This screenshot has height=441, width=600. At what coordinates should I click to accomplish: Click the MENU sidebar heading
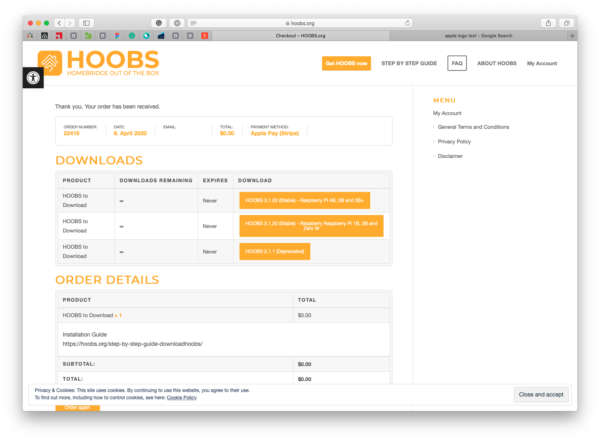tap(444, 100)
